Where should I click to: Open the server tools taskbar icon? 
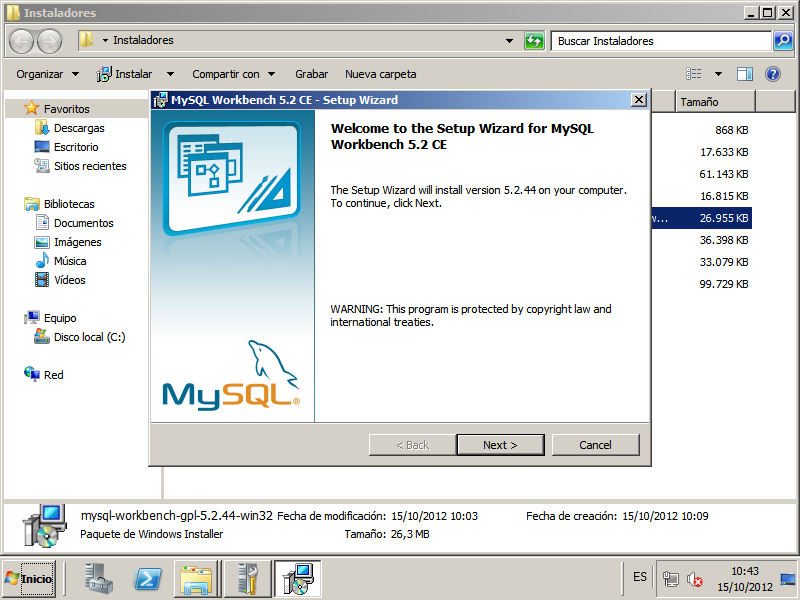pos(247,579)
